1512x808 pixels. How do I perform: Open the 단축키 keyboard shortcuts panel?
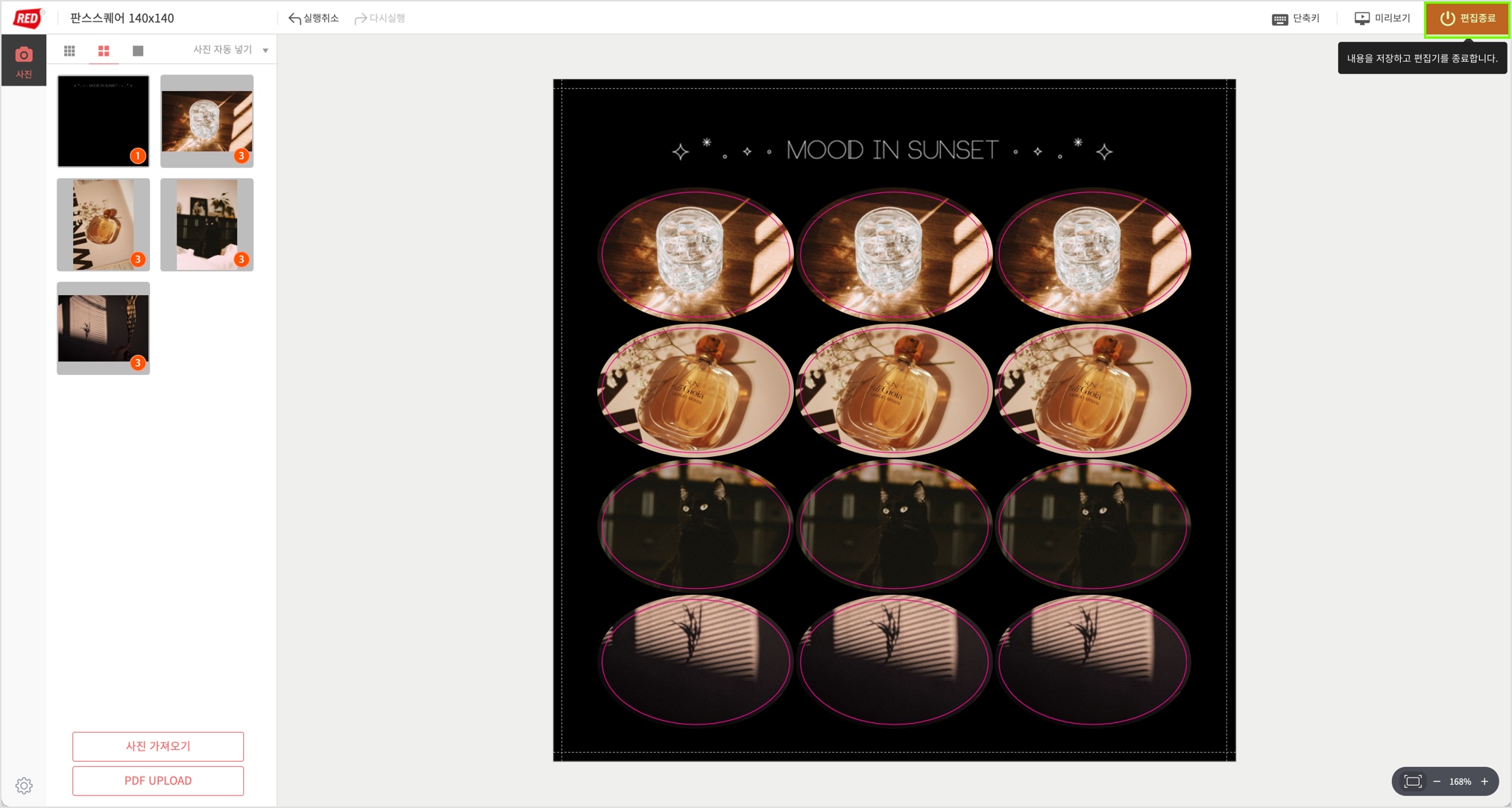pyautogui.click(x=1297, y=17)
